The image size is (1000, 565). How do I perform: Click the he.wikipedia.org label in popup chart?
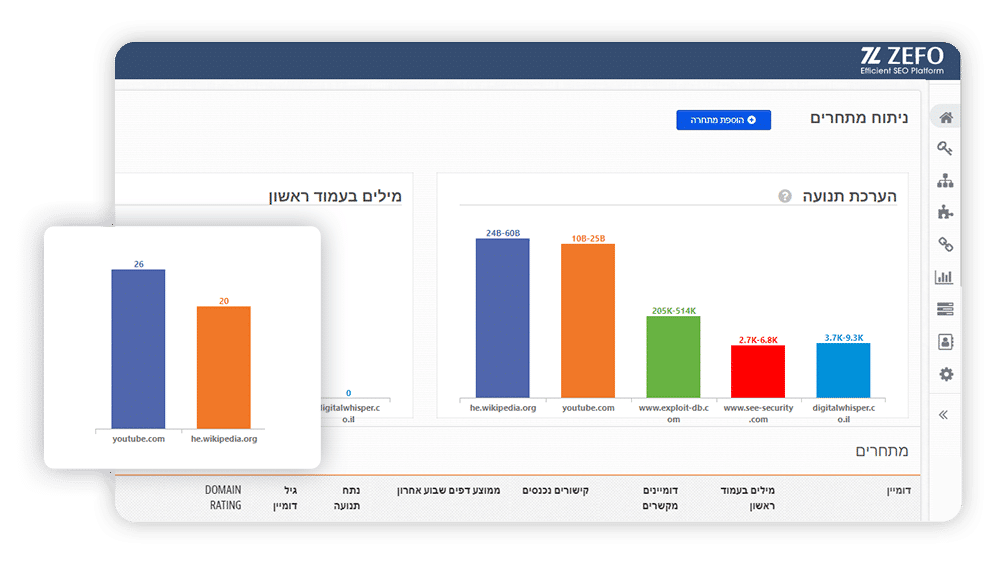[x=224, y=439]
